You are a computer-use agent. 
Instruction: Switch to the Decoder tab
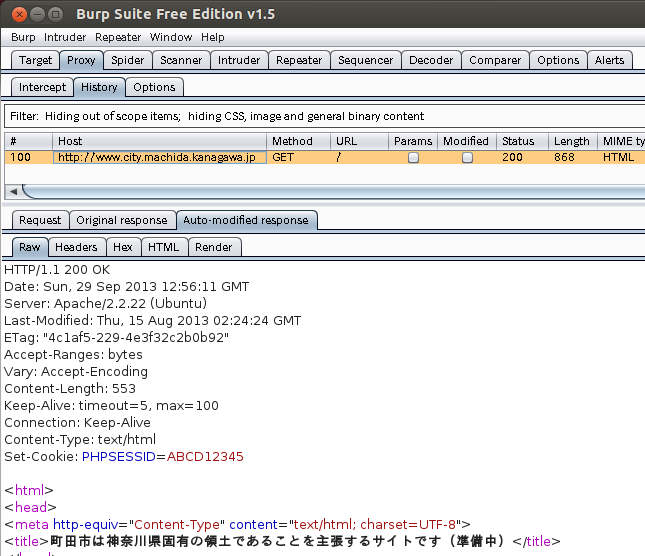[431, 60]
